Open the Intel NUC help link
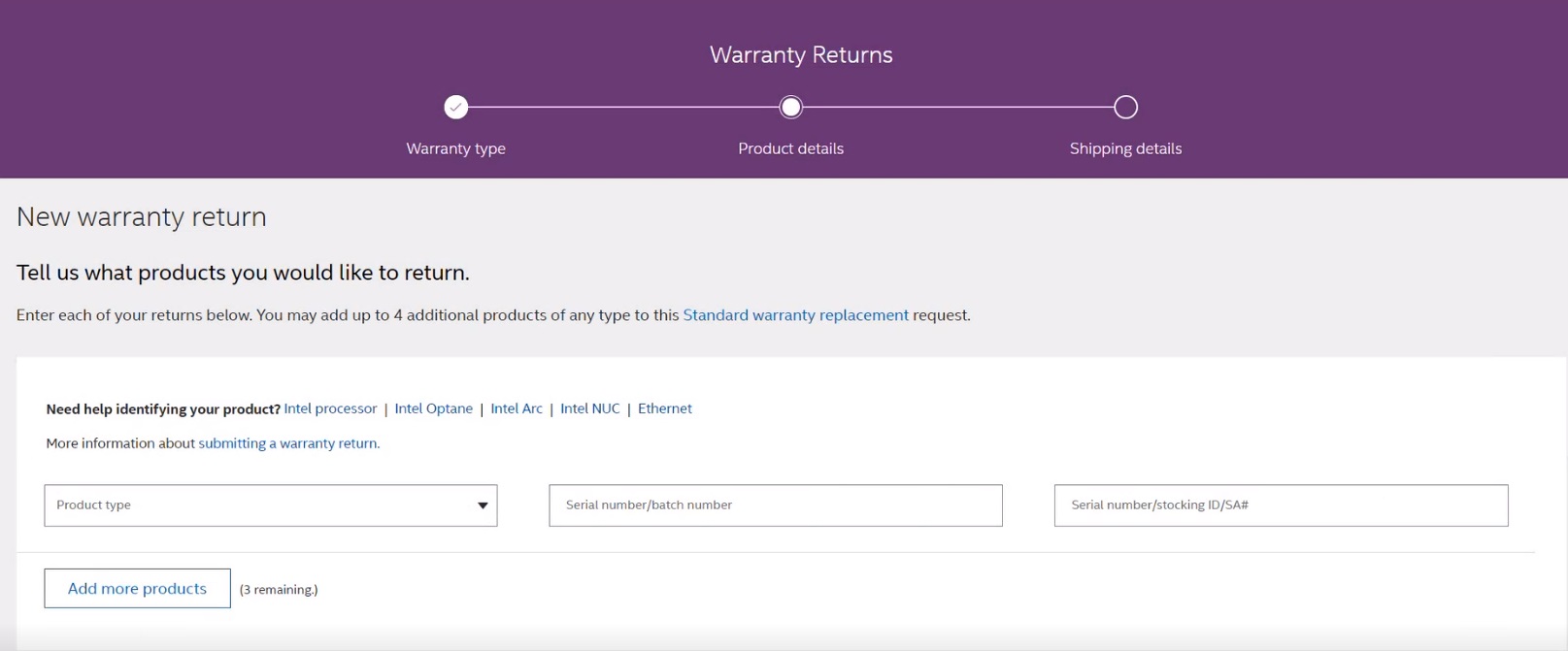Image resolution: width=1568 pixels, height=651 pixels. [589, 408]
